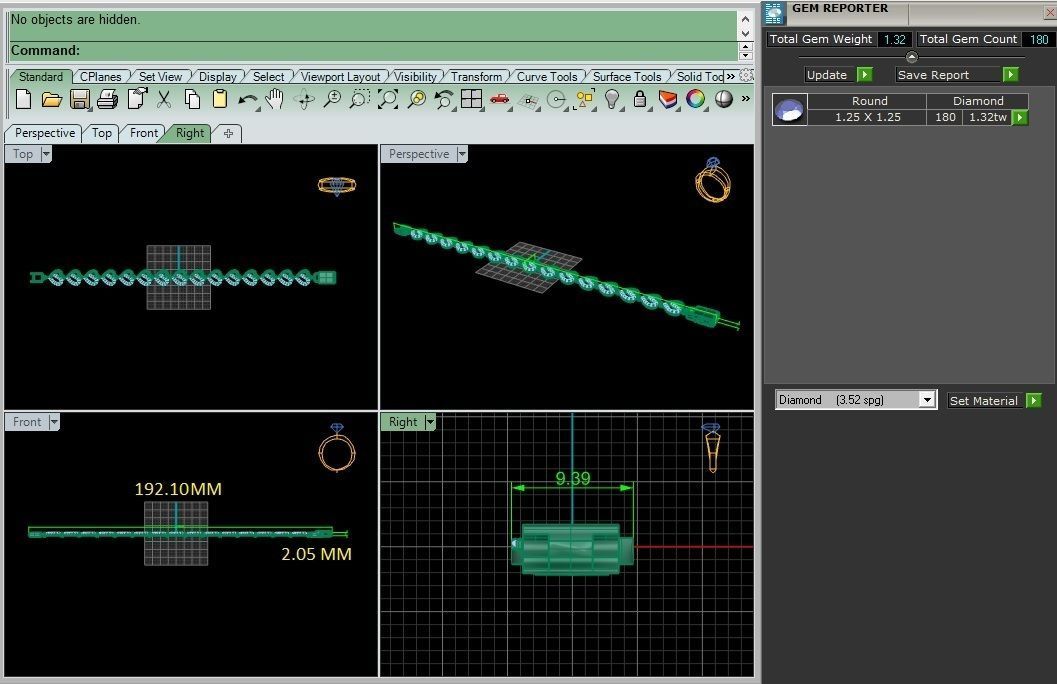Open Document Properties icon
Viewport: 1057px width, 684px height.
coord(137,100)
